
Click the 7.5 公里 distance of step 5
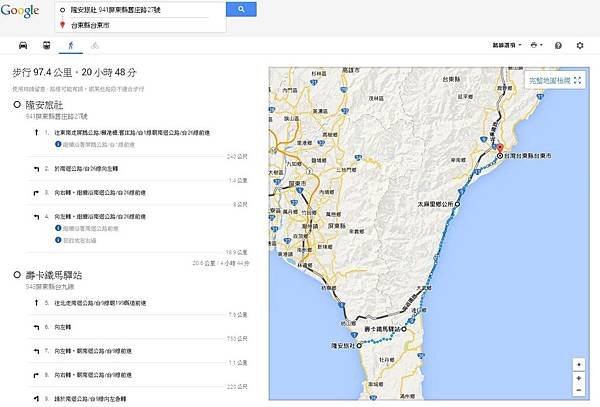[x=238, y=315]
